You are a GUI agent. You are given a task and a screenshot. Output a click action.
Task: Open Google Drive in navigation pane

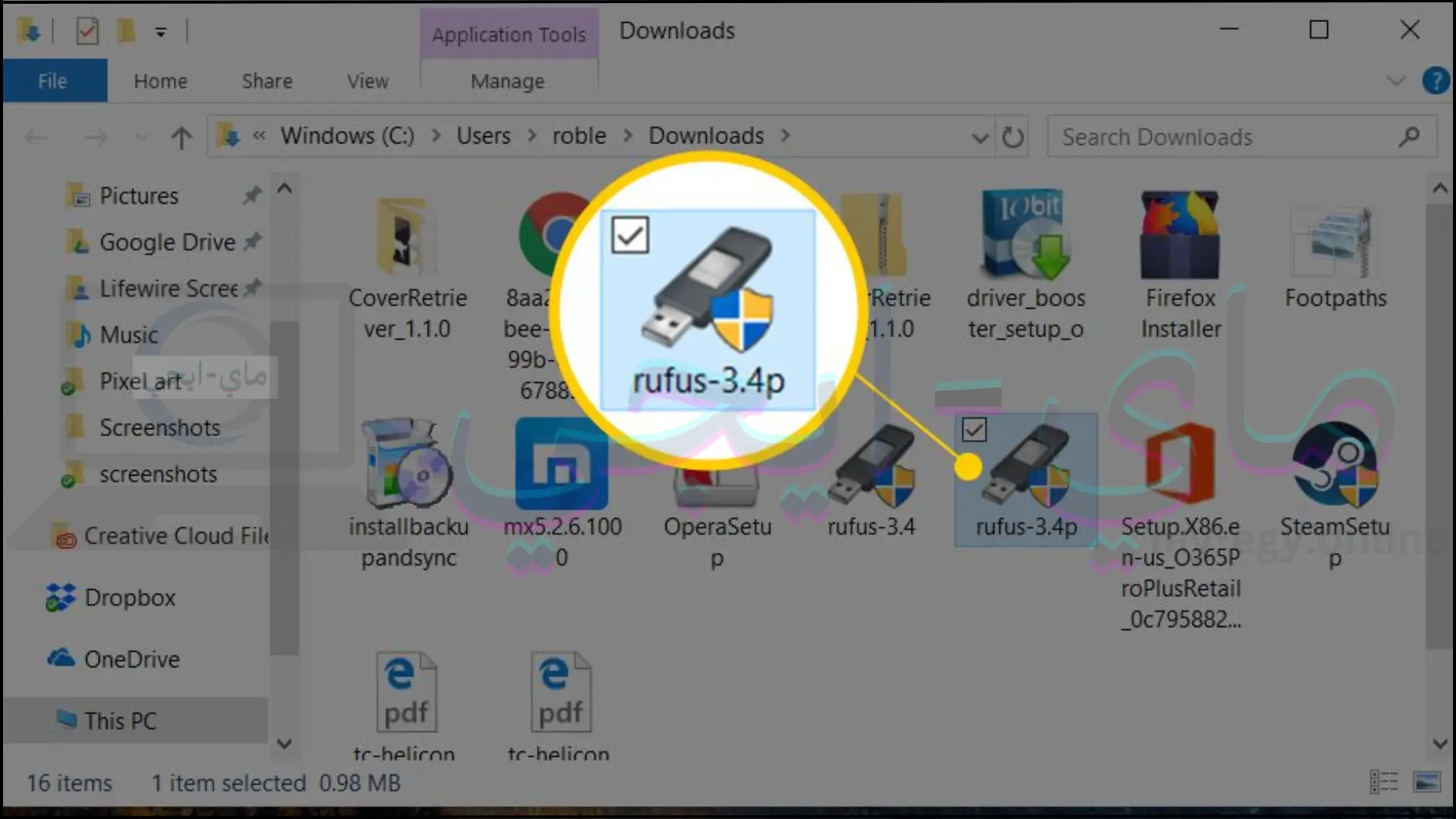(167, 242)
